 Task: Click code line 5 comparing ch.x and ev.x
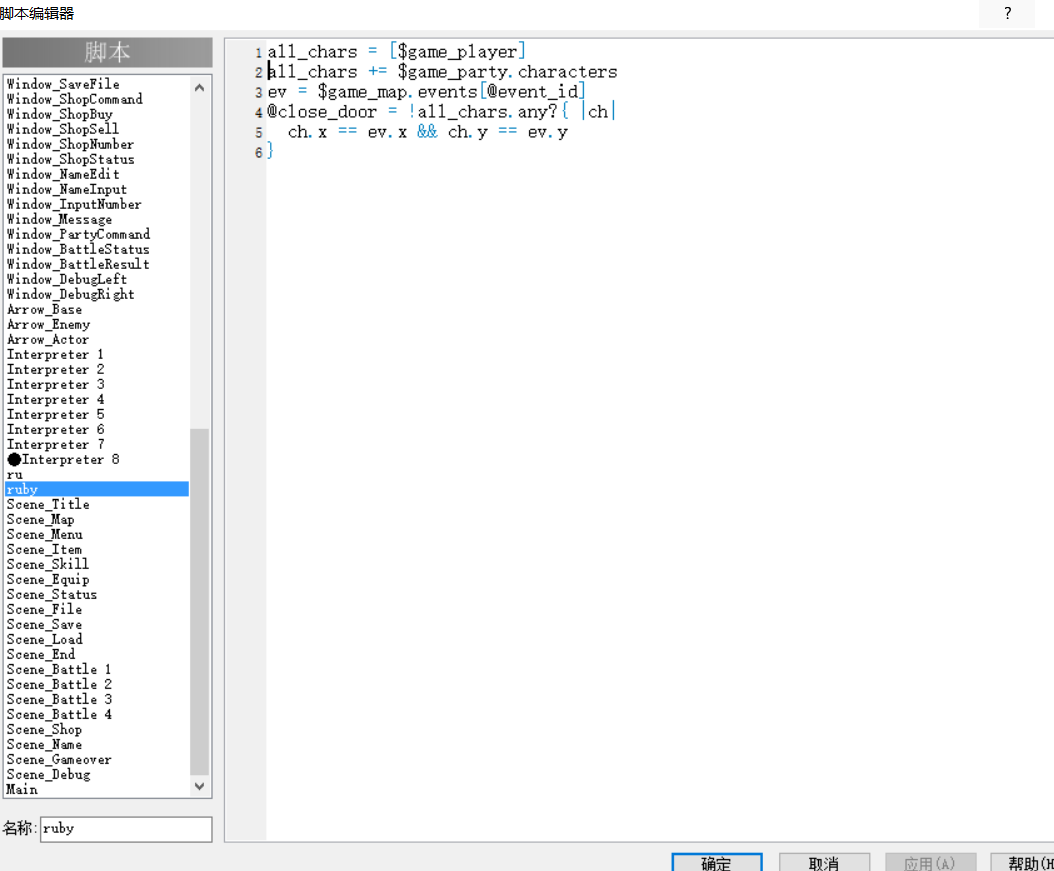coord(428,132)
